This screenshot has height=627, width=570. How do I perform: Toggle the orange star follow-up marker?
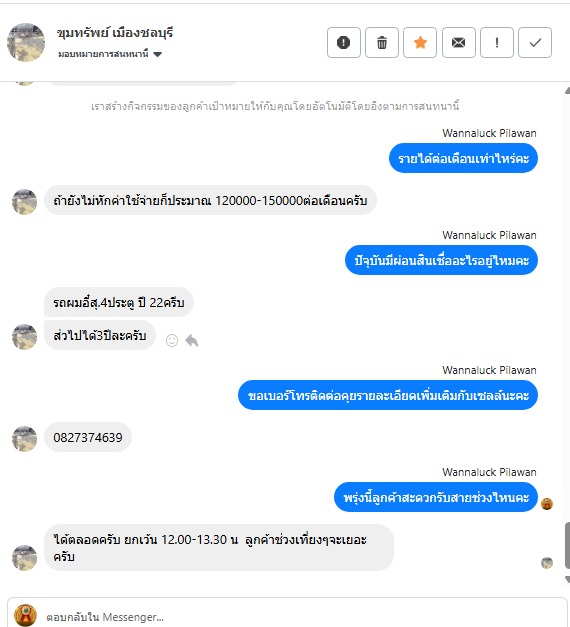point(420,42)
